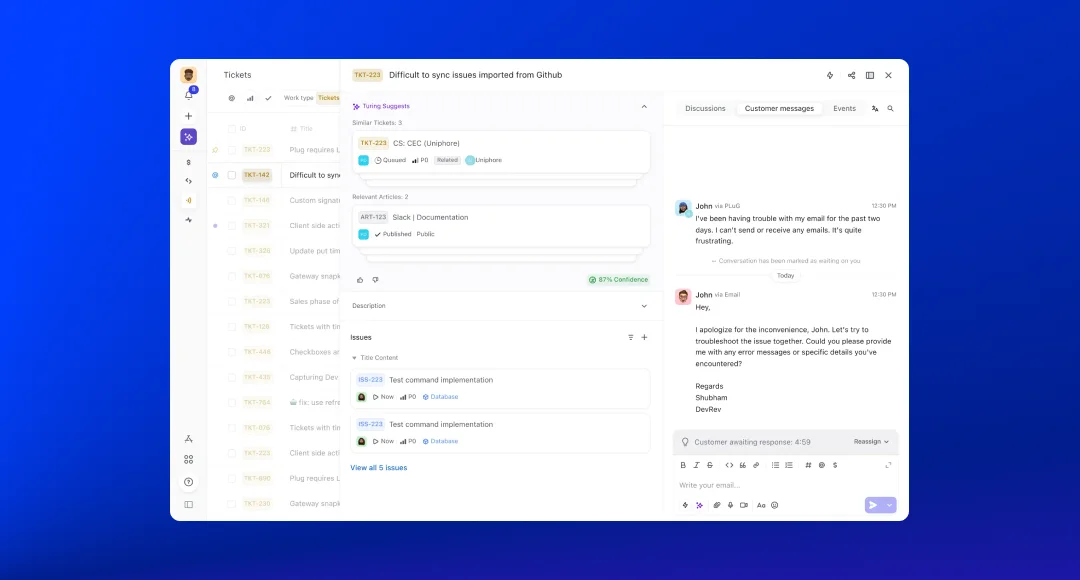Tick the checkbox for TKT-321 row

[x=231, y=226]
